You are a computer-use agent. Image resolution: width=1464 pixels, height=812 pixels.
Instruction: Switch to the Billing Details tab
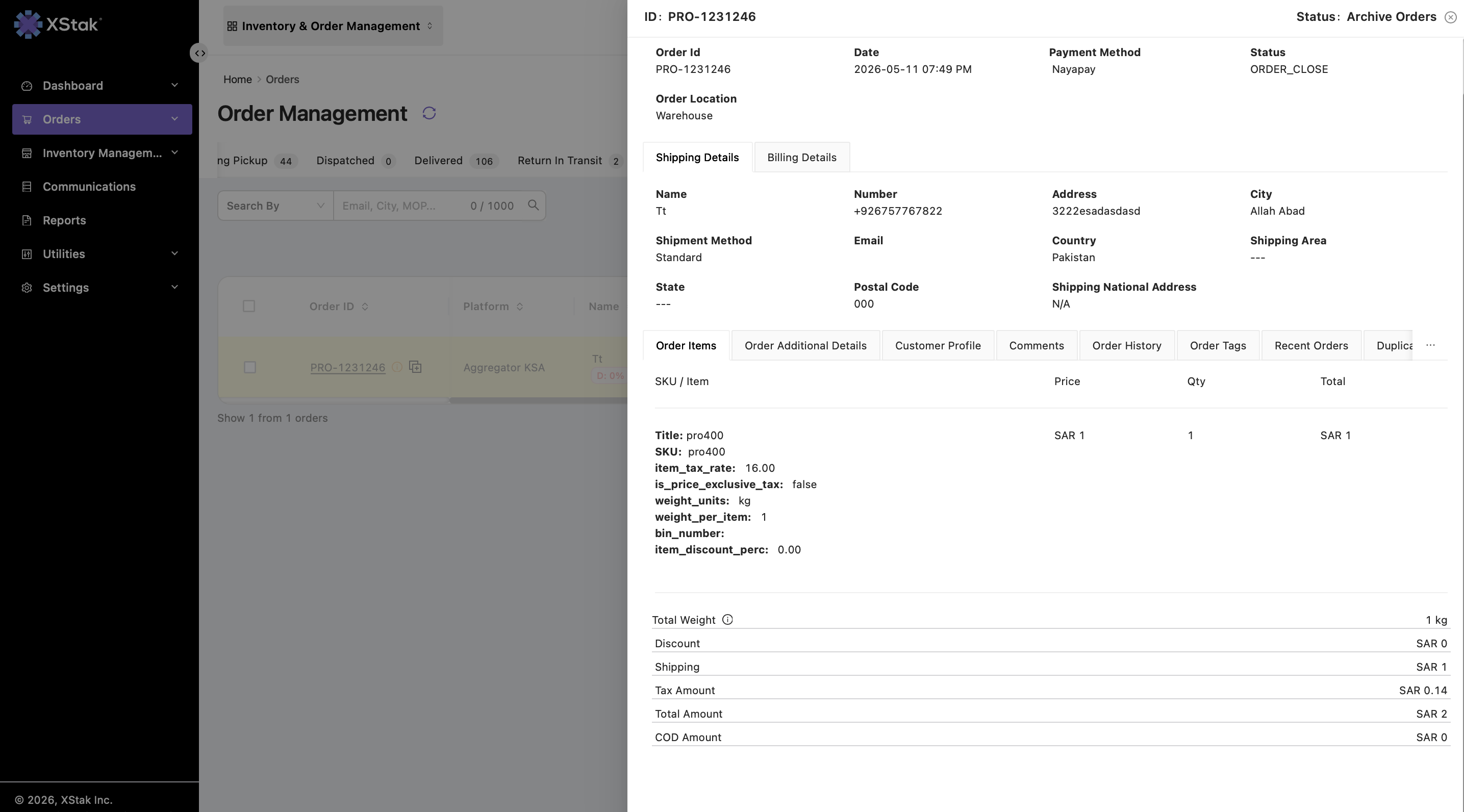(x=802, y=158)
